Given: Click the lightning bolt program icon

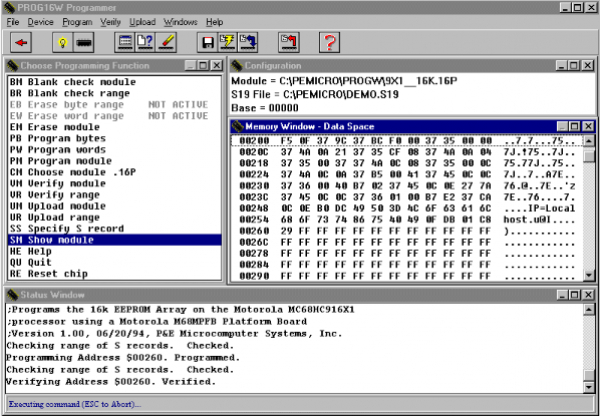Looking at the screenshot, I should tap(226, 43).
